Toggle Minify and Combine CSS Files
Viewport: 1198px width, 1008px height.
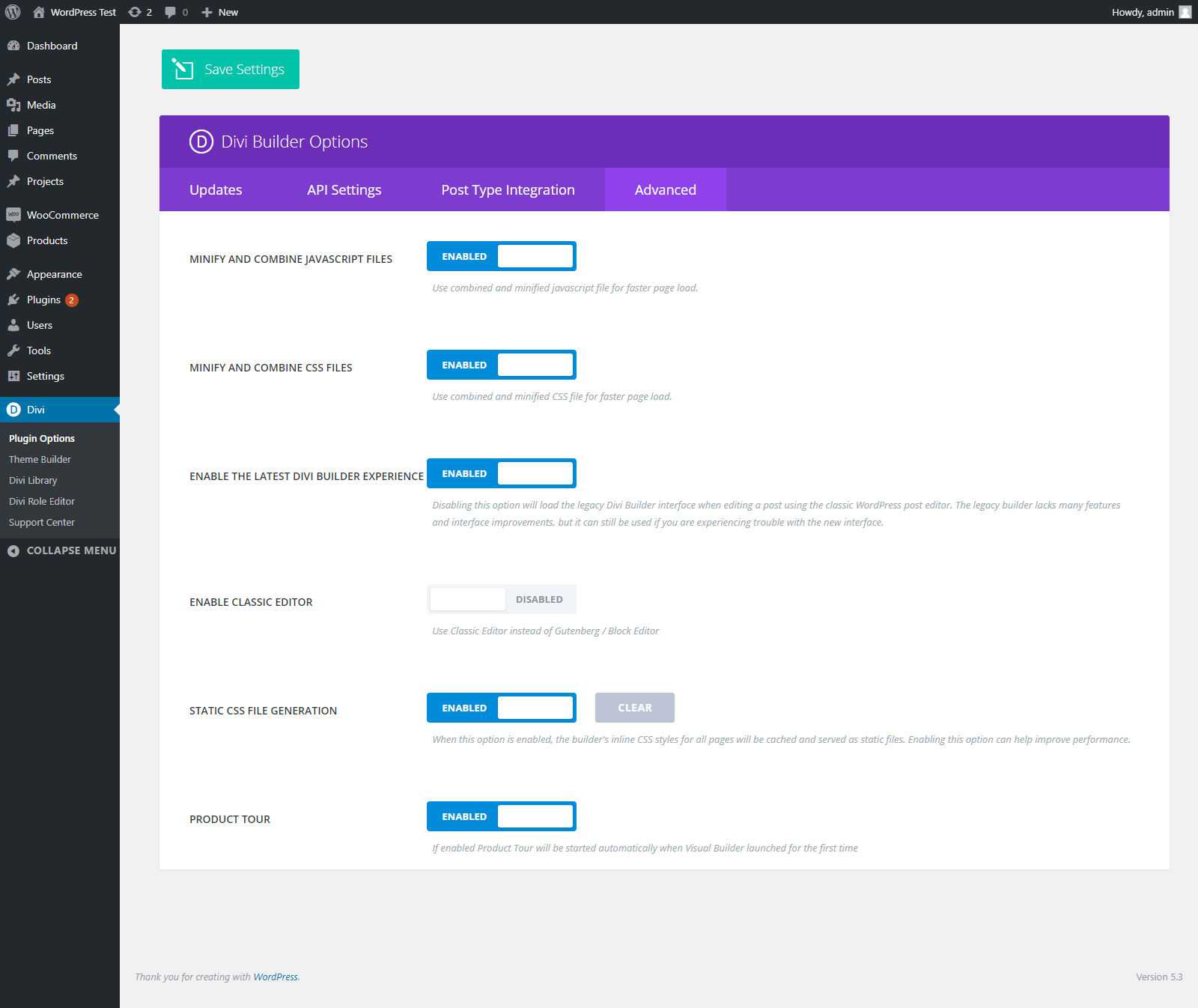502,365
